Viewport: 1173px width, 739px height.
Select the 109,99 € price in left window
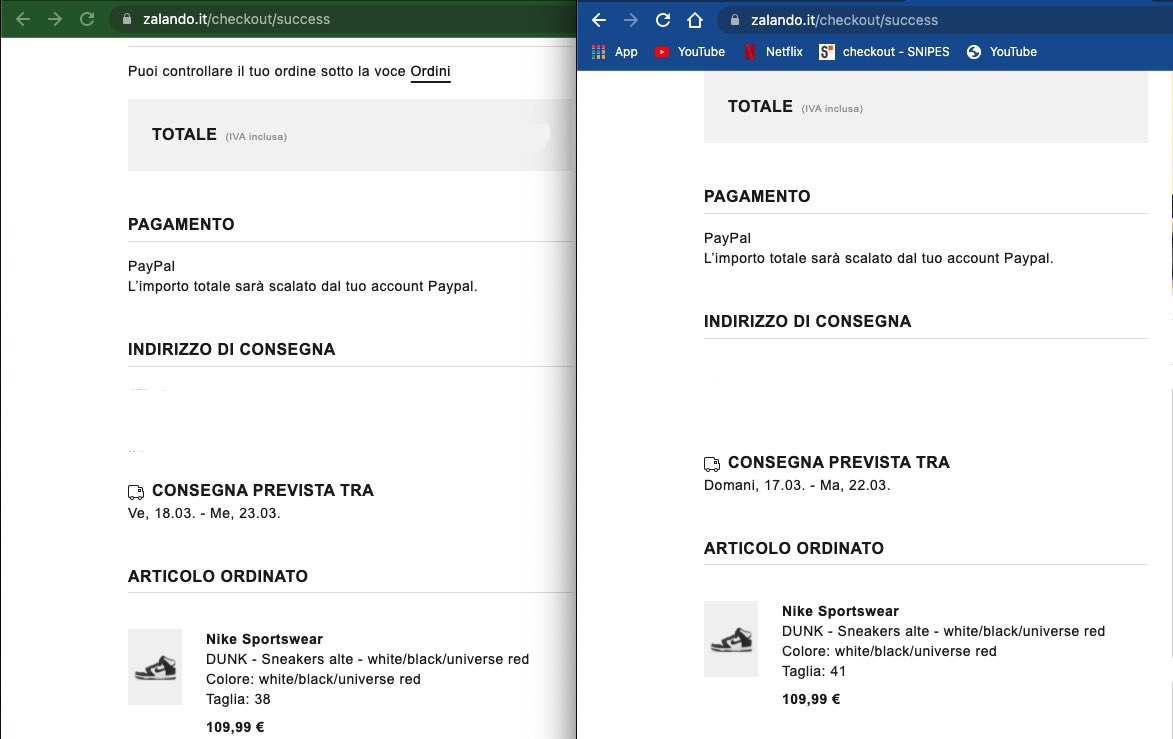tap(235, 727)
